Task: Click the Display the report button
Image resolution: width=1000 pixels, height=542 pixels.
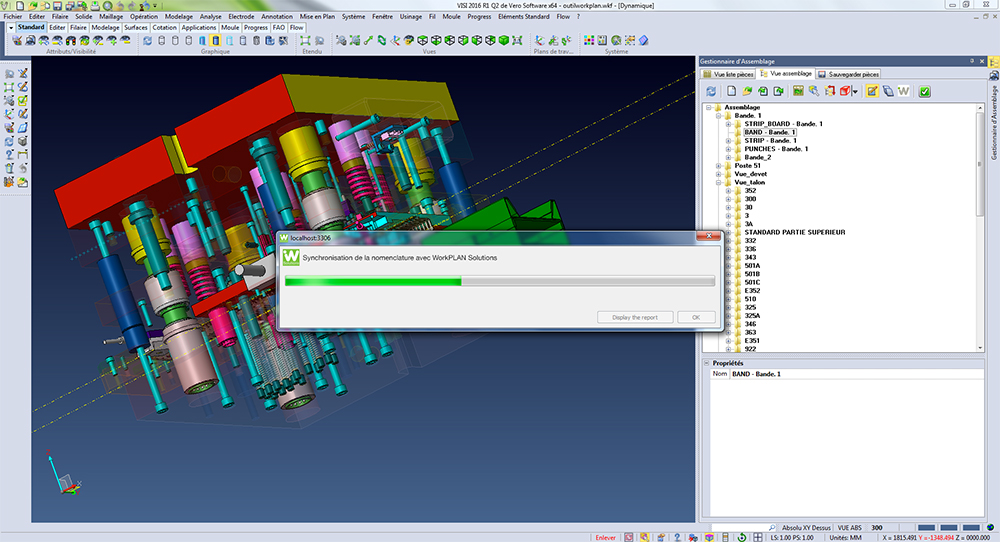Action: point(635,317)
